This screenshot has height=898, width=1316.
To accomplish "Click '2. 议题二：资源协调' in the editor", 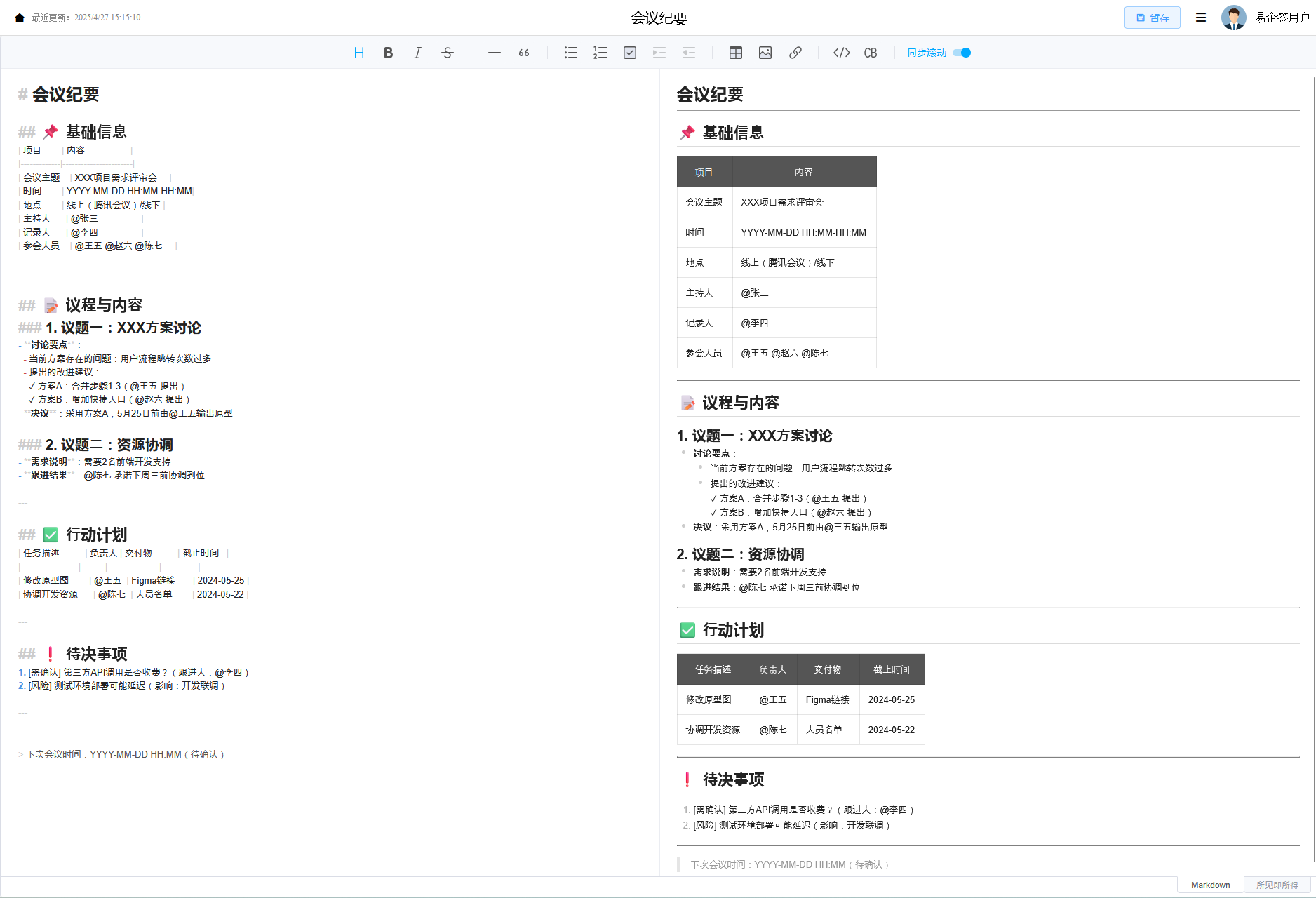I will click(x=109, y=445).
